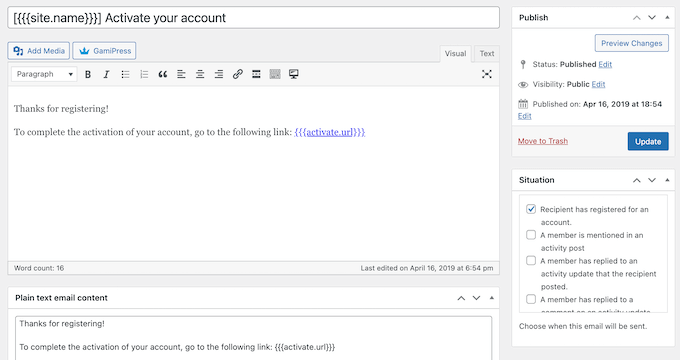
Task: Move Plain text email content panel up
Action: coord(461,298)
